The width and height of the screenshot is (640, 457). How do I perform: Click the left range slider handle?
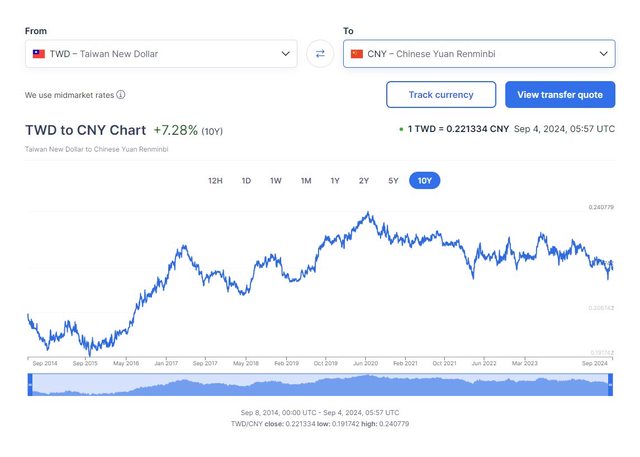[x=29, y=385]
